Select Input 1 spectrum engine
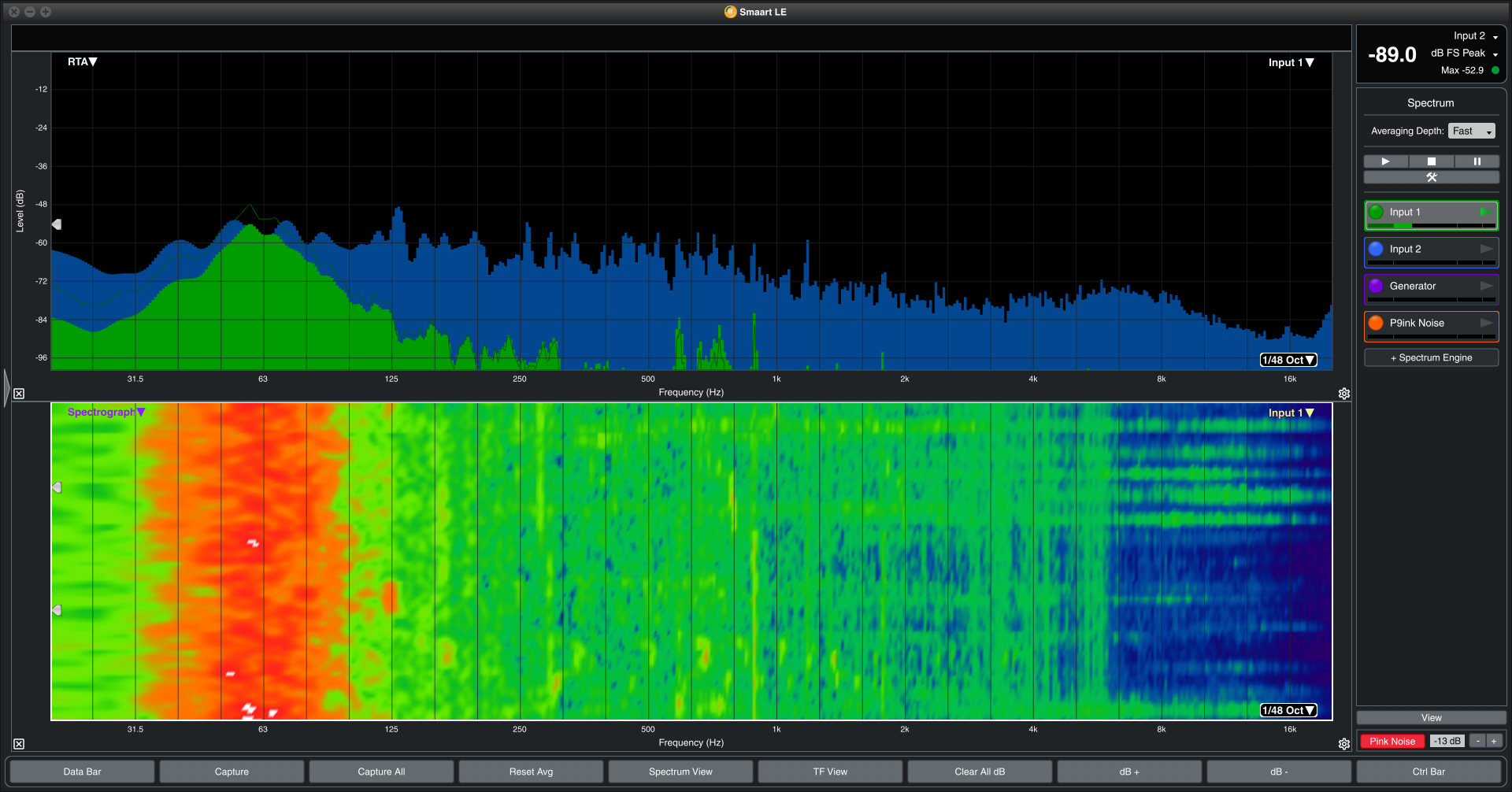 (x=1431, y=215)
